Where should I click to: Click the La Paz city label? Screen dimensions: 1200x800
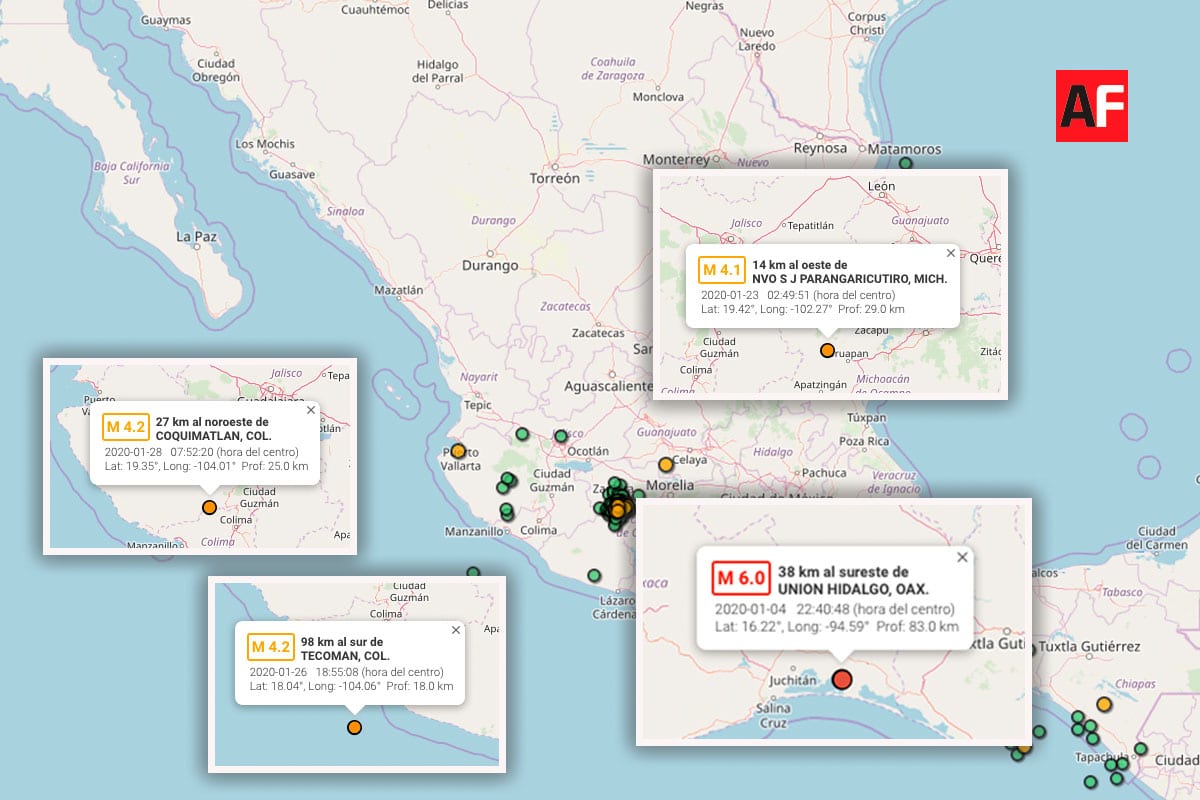click(x=196, y=236)
